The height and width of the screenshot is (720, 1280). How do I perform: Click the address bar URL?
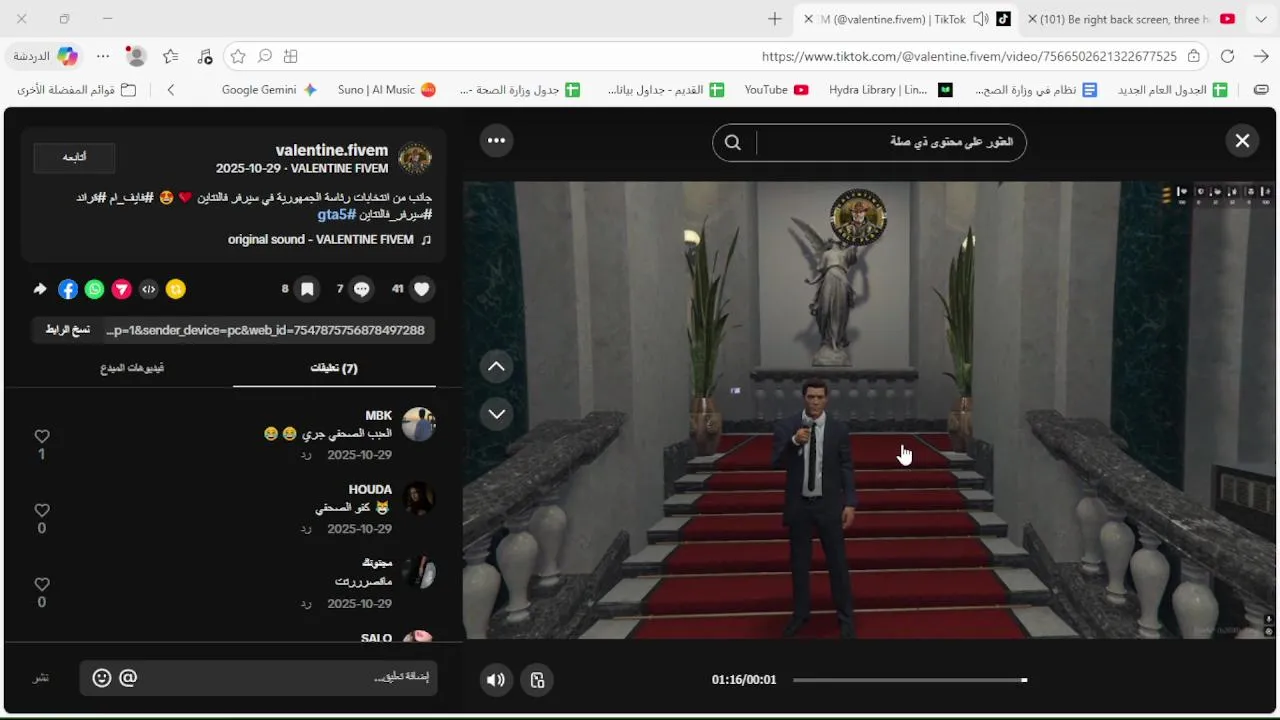click(x=969, y=57)
